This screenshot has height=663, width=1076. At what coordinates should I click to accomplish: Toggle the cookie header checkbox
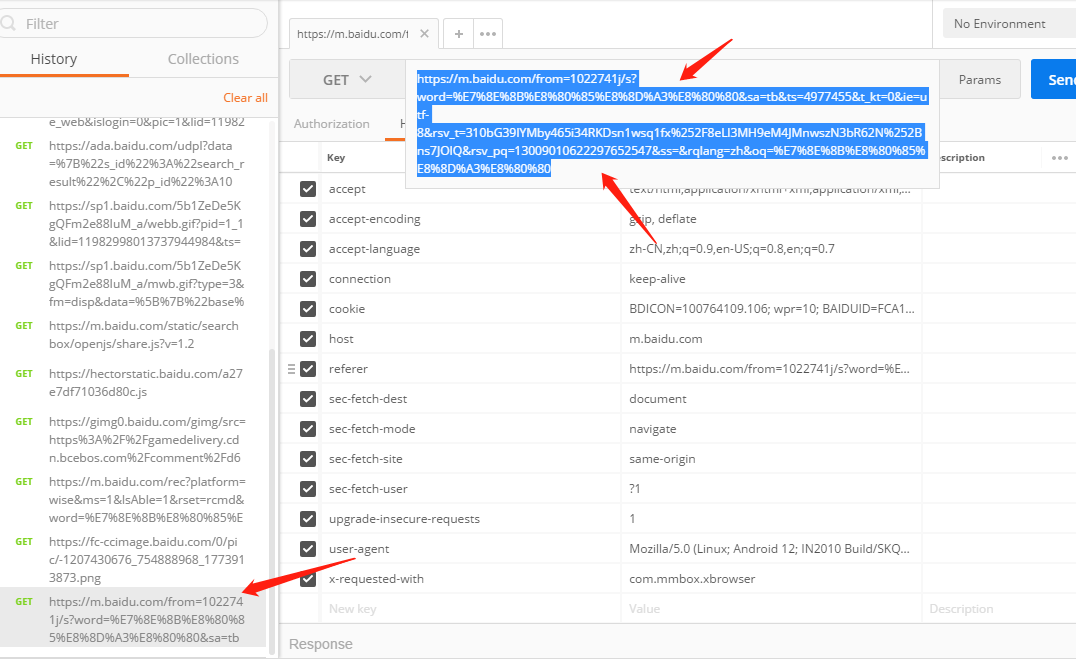308,309
